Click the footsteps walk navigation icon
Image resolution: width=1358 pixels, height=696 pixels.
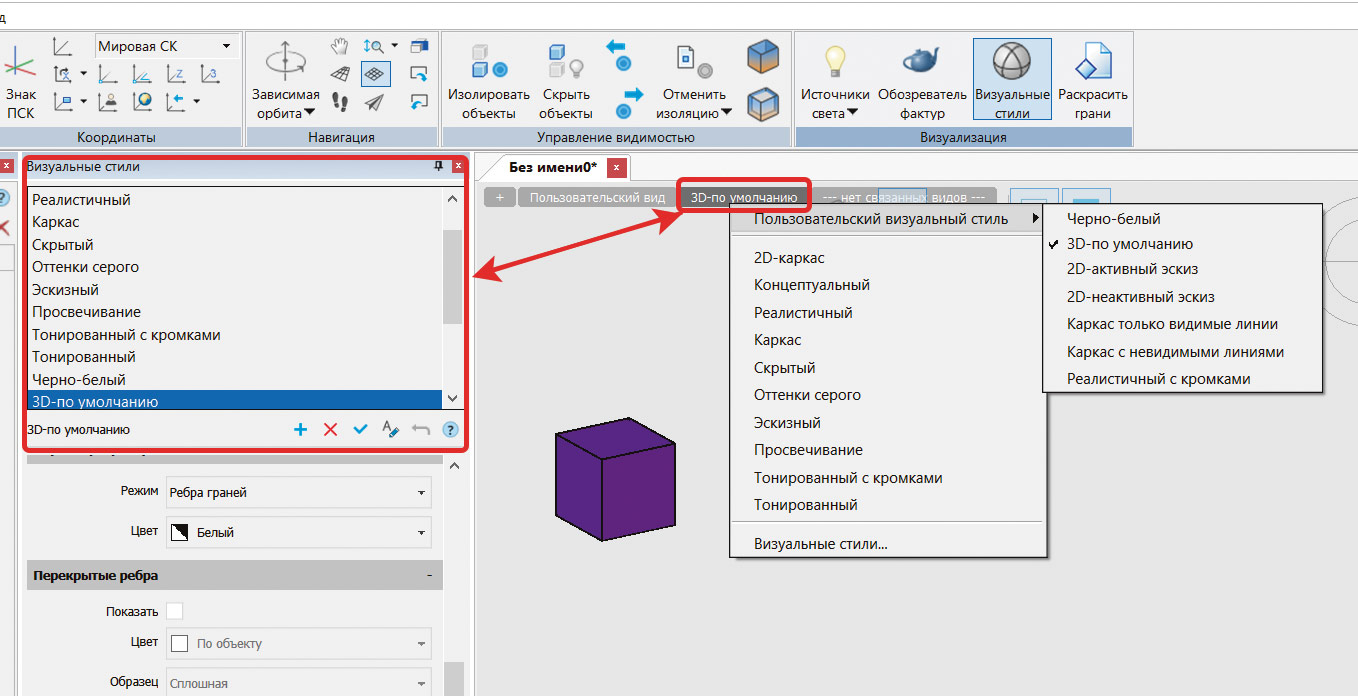tap(340, 102)
